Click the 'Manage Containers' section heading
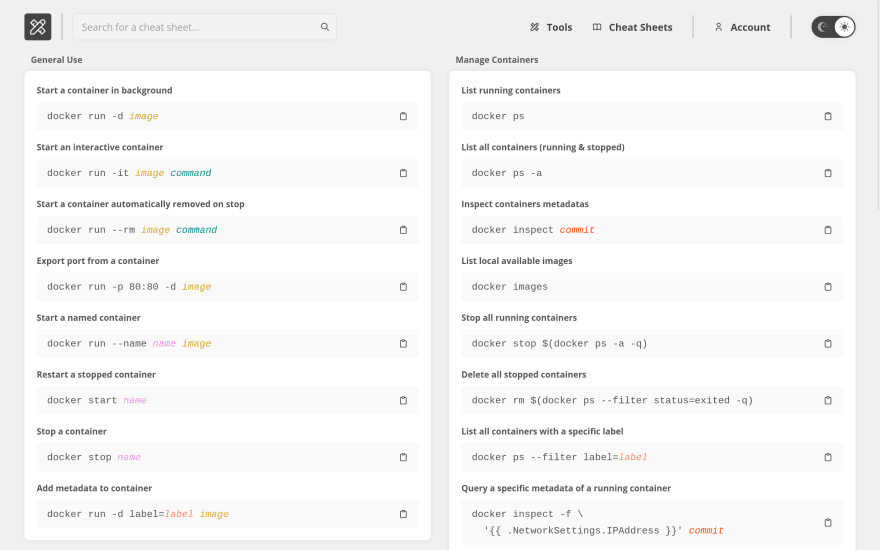 click(497, 59)
